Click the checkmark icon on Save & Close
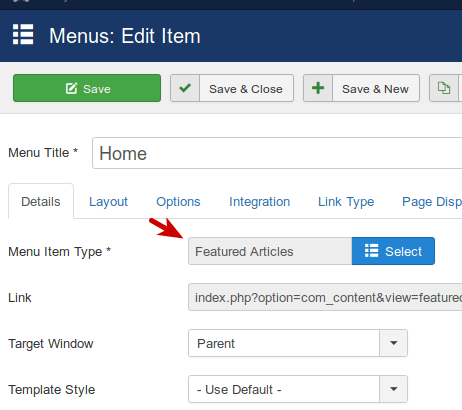The width and height of the screenshot is (462, 410). coord(185,88)
